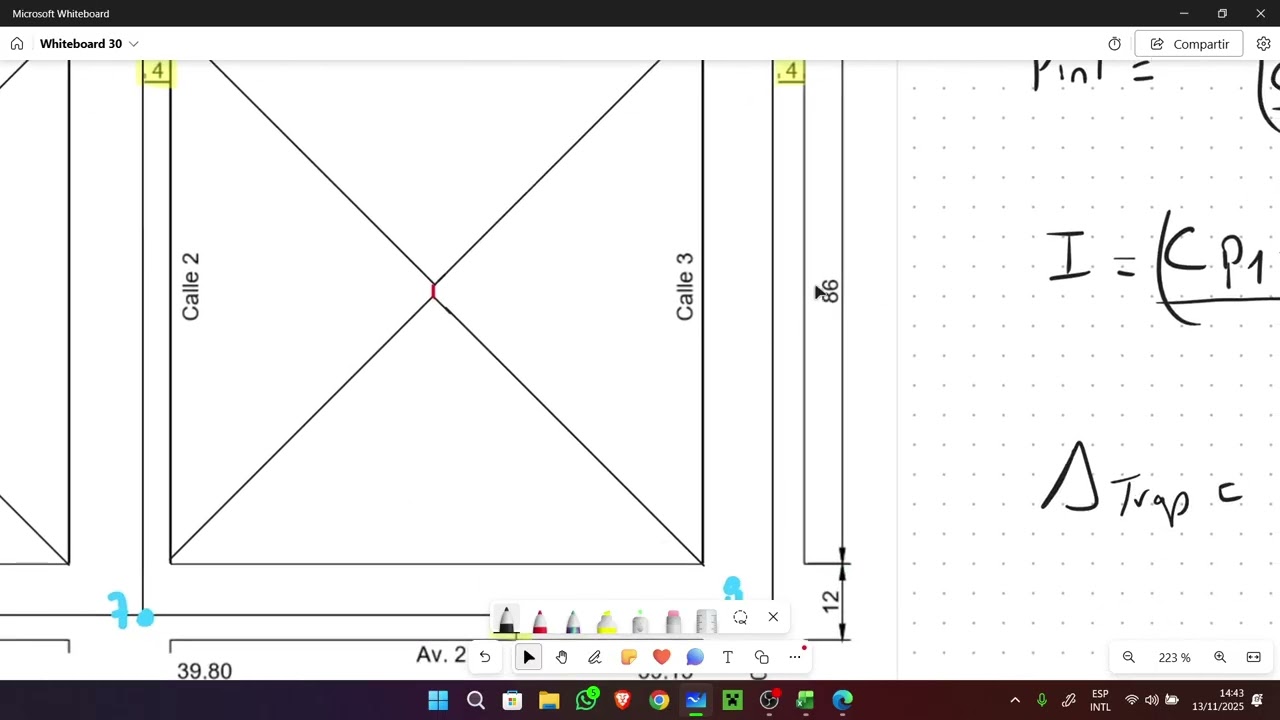Insert a text box

[728, 657]
